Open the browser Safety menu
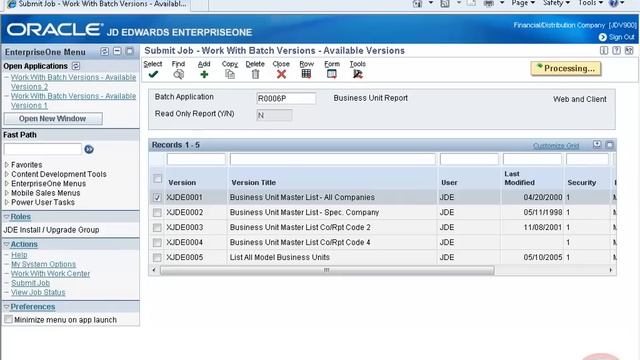The image size is (640, 360). pos(556,3)
